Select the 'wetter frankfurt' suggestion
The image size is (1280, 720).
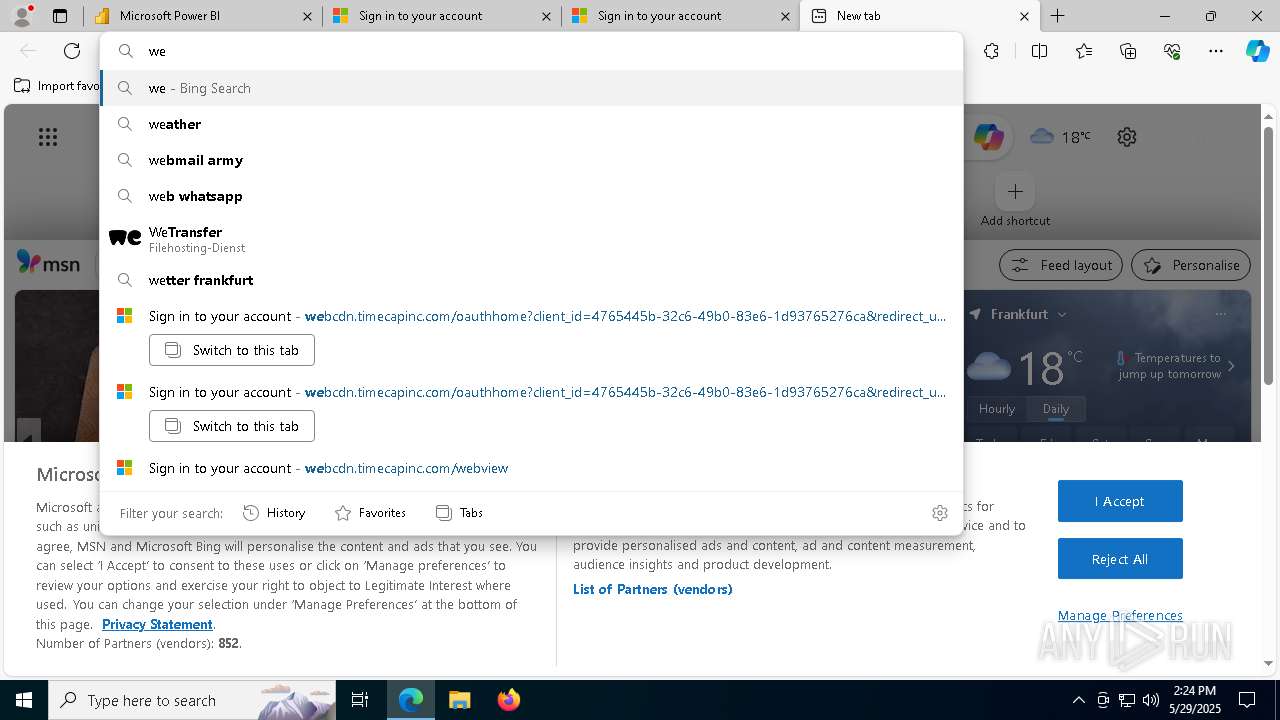click(532, 280)
